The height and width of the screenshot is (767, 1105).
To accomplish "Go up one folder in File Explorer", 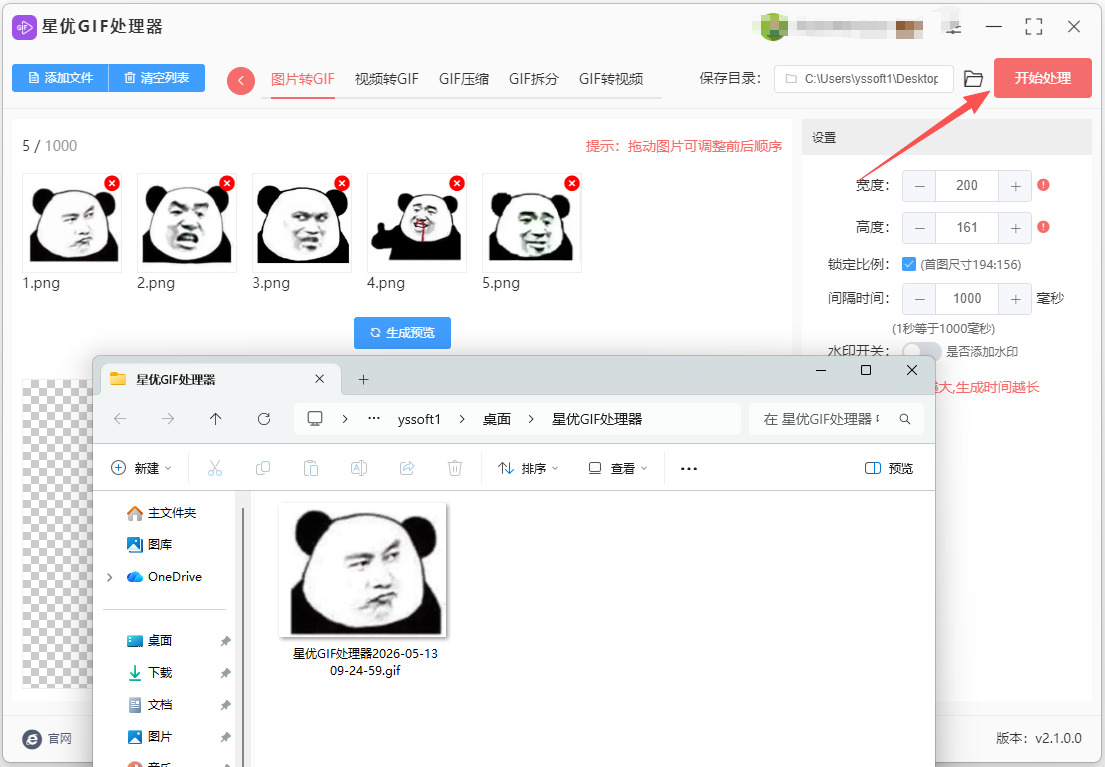I will click(216, 419).
